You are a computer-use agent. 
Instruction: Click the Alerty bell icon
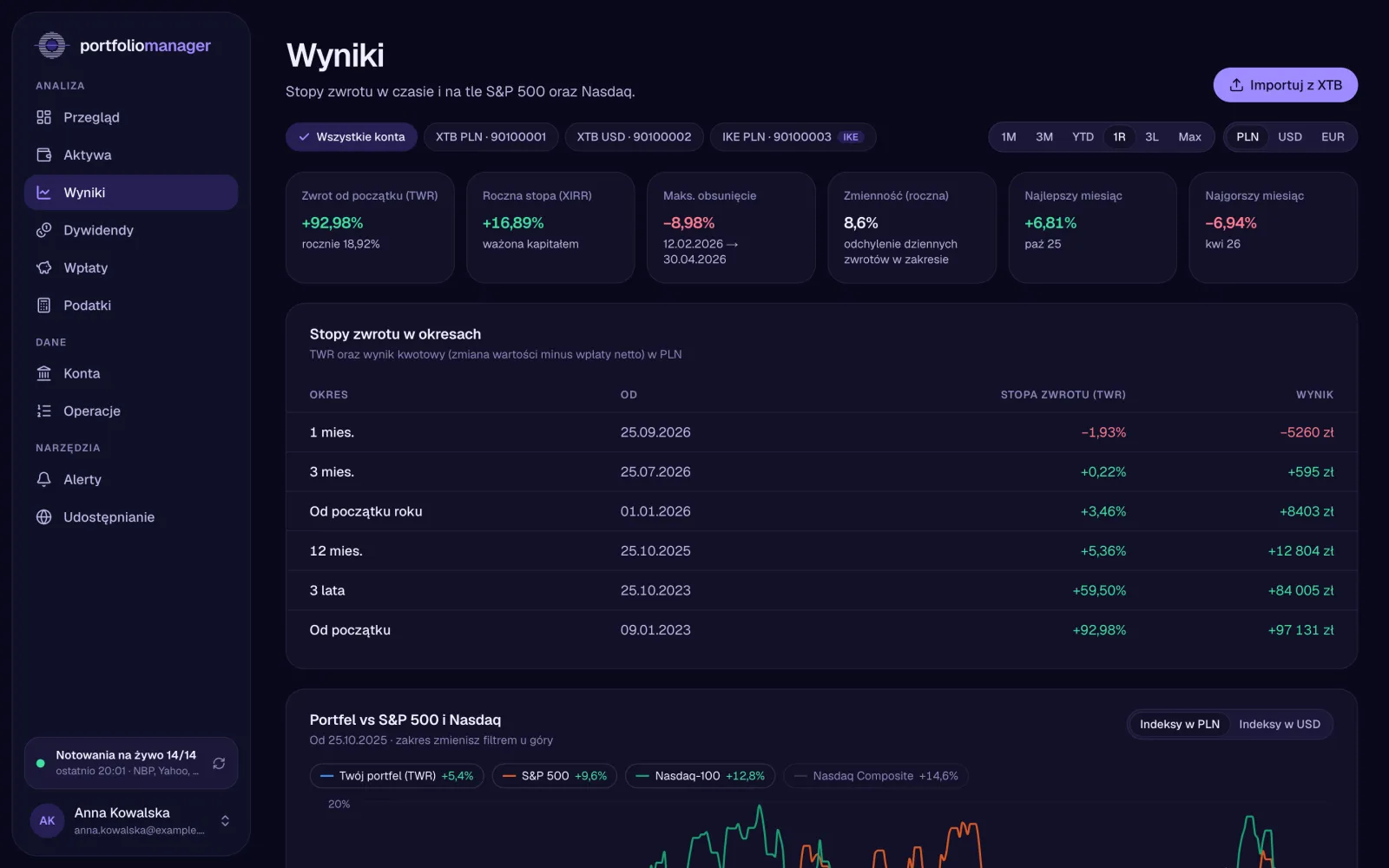(x=44, y=479)
